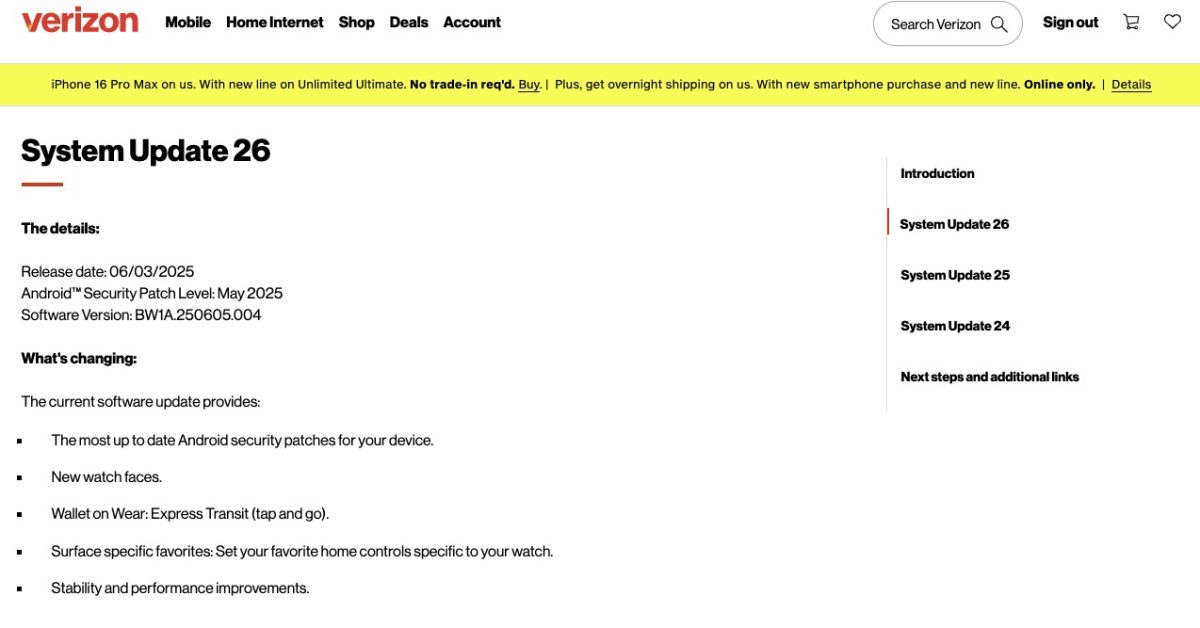Click the search magnifier icon
The height and width of the screenshot is (628, 1200).
click(999, 24)
